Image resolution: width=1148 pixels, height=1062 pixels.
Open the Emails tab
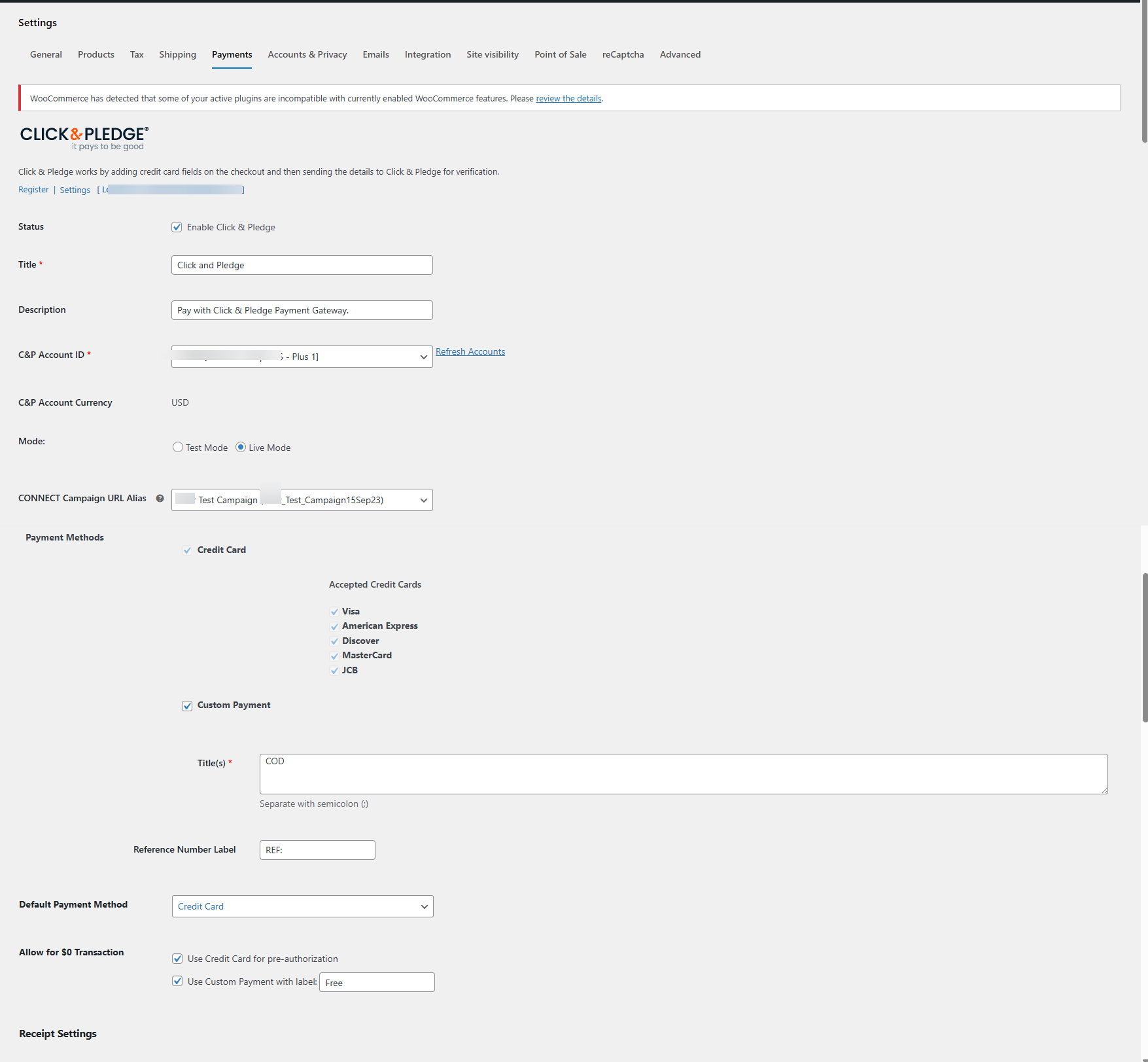376,54
